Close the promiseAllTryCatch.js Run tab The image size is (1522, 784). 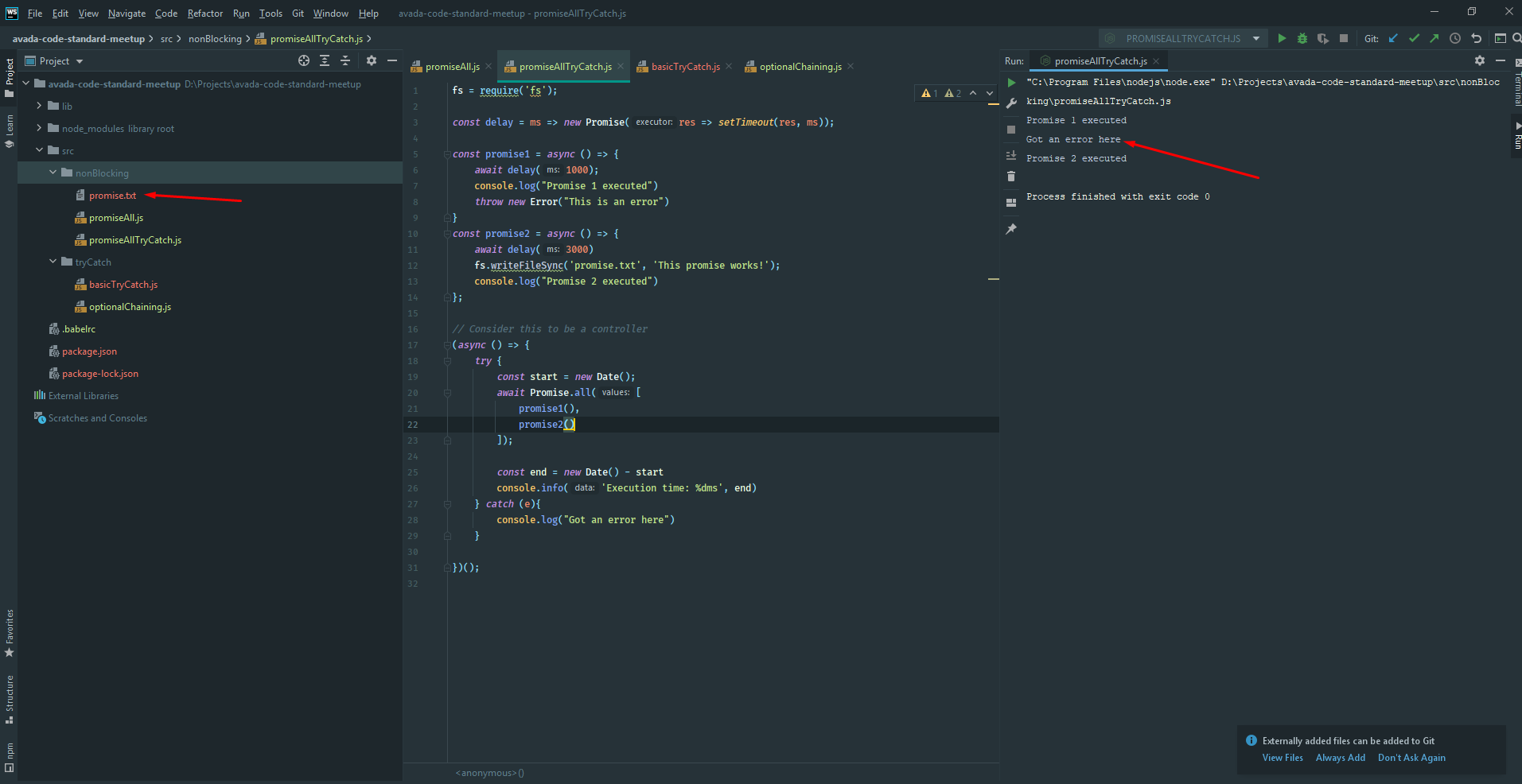click(x=1156, y=61)
